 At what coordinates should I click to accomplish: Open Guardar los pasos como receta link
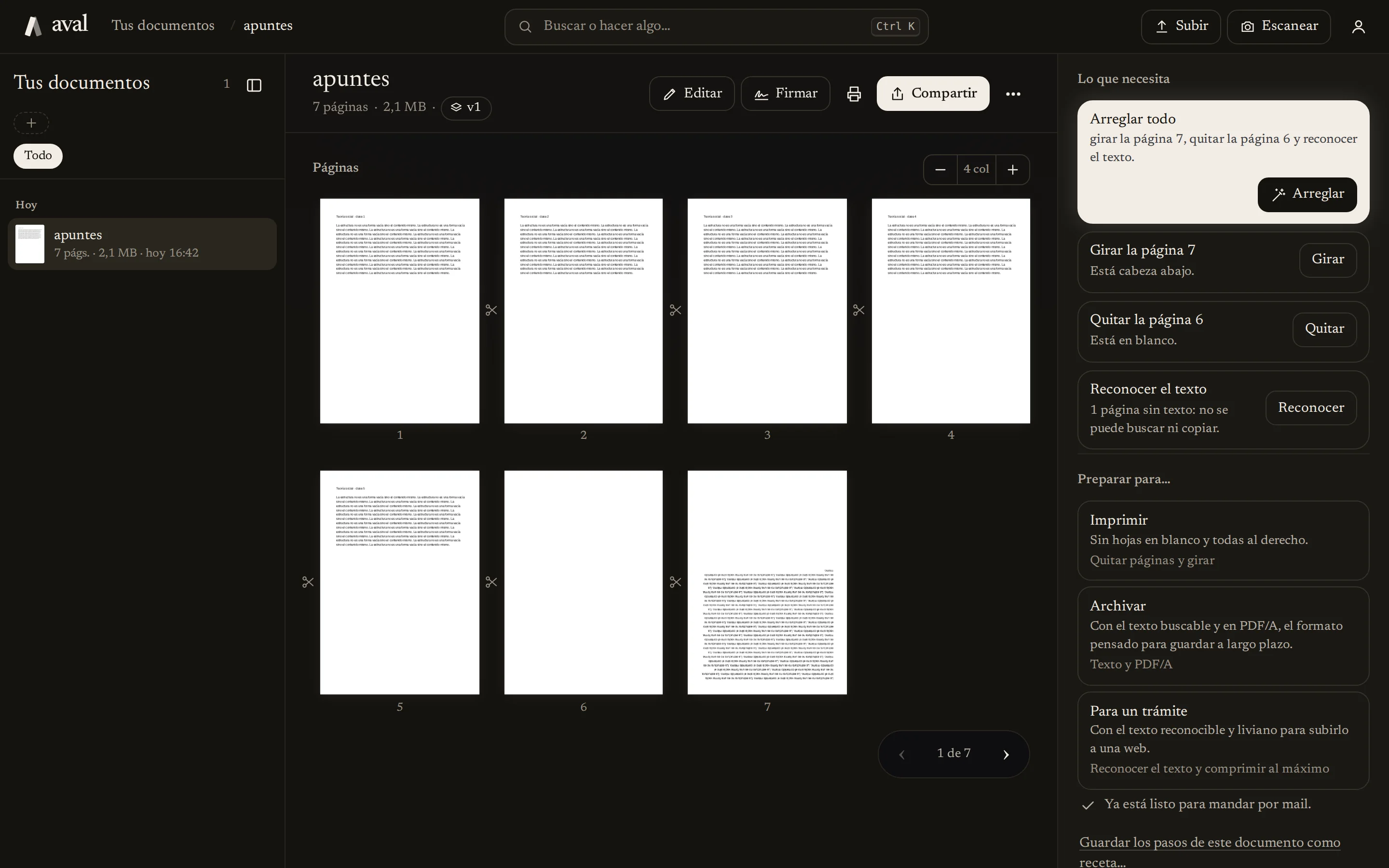(x=1210, y=852)
